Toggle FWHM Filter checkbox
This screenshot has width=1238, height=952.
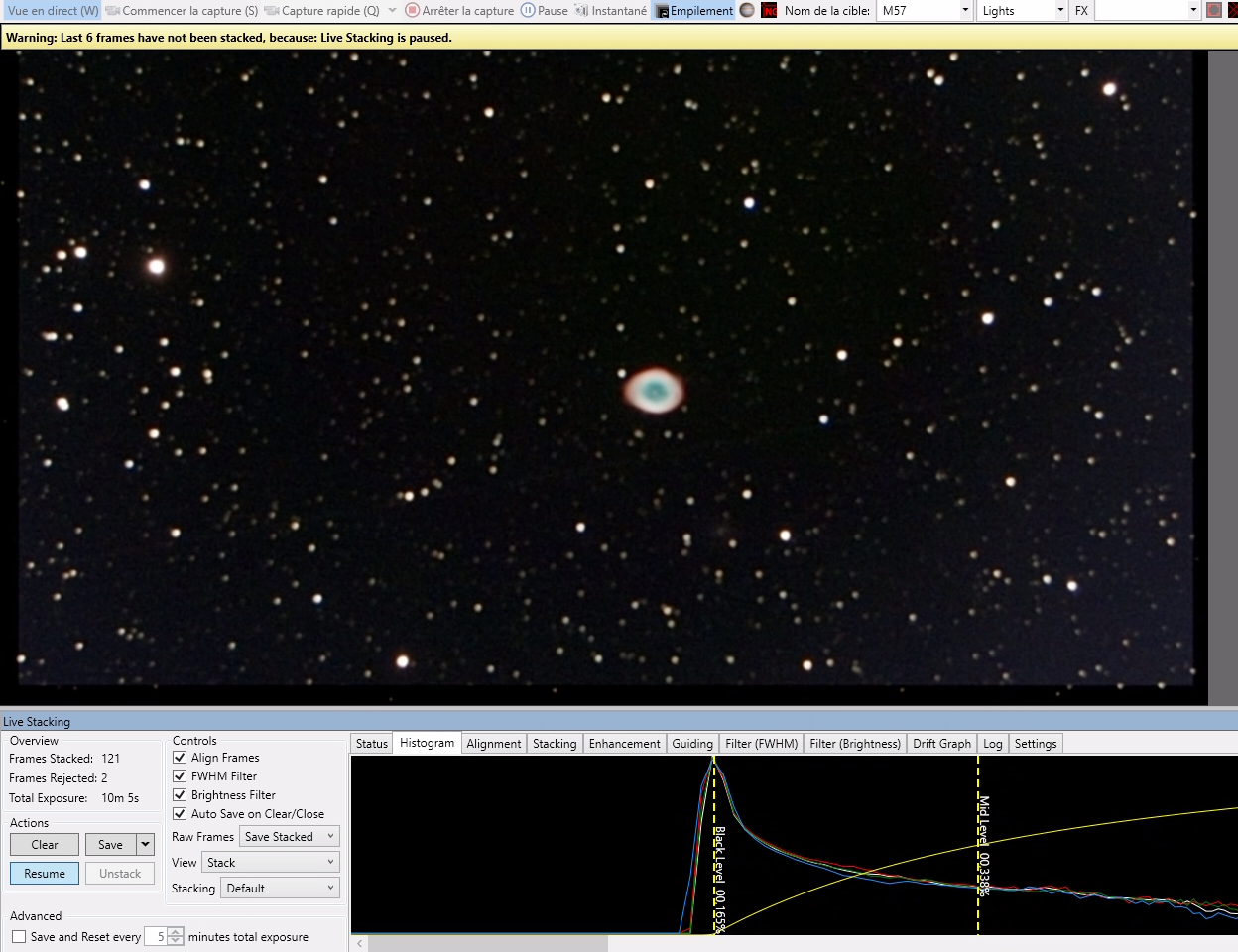(x=180, y=776)
